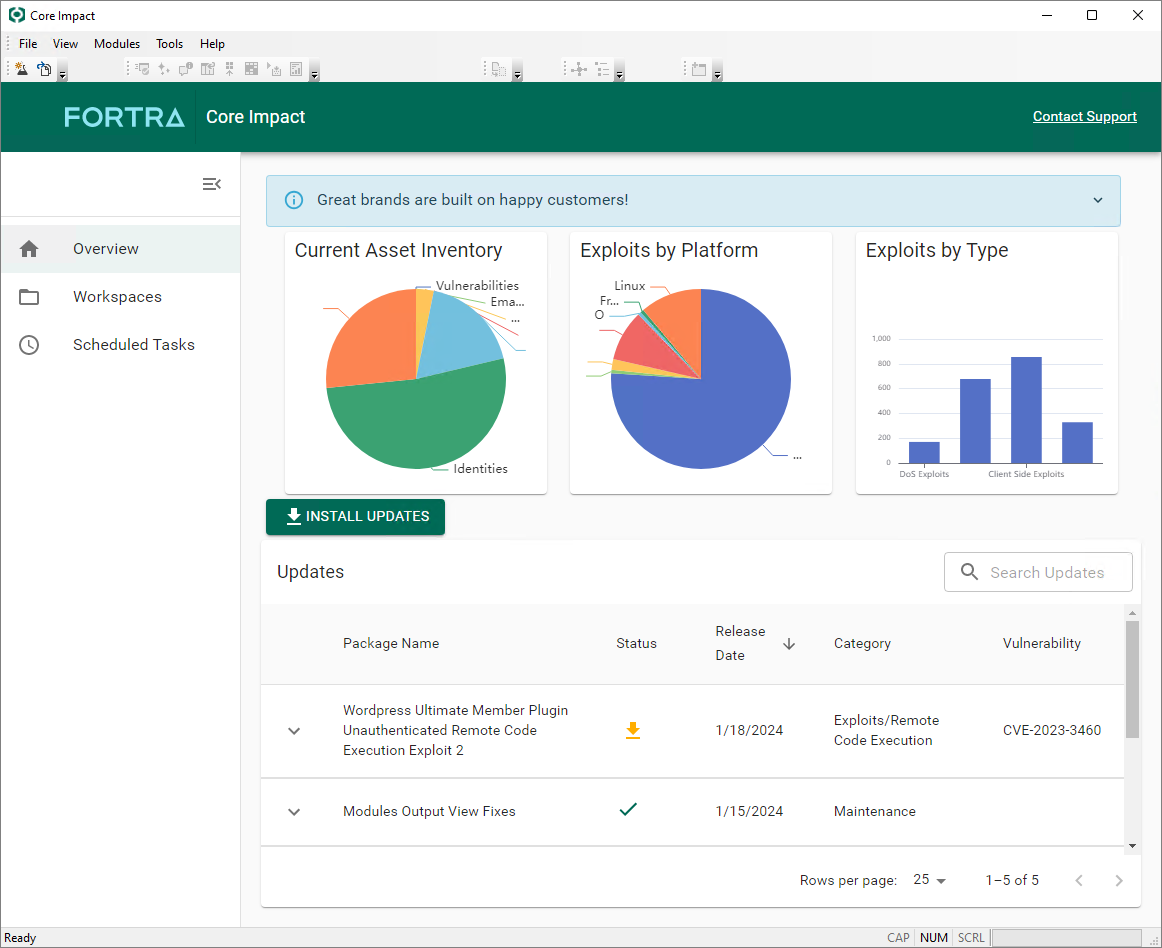Click the Scheduled Tasks clock icon
This screenshot has height=948, width=1162.
pos(29,345)
